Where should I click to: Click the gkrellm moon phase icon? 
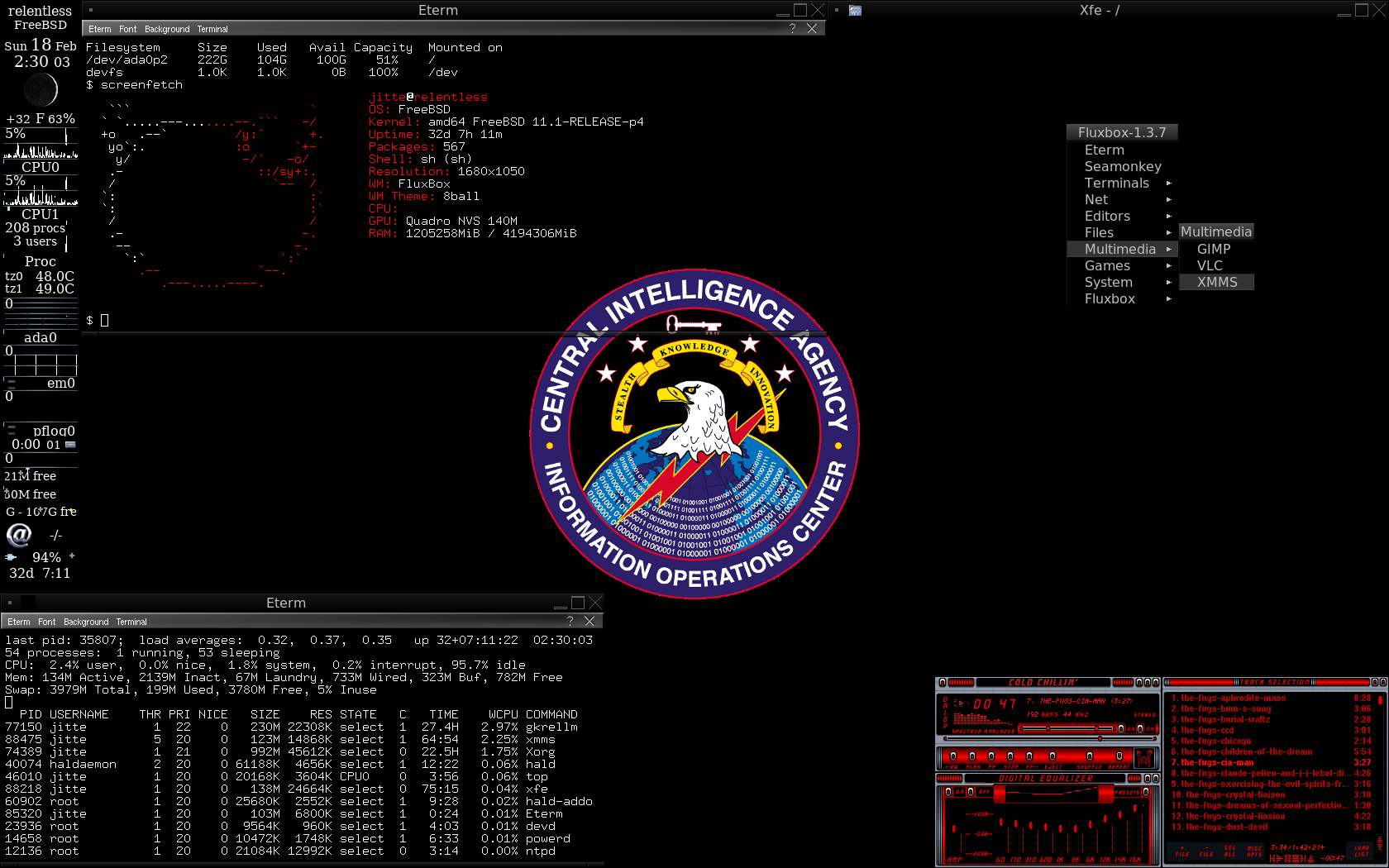pyautogui.click(x=40, y=89)
